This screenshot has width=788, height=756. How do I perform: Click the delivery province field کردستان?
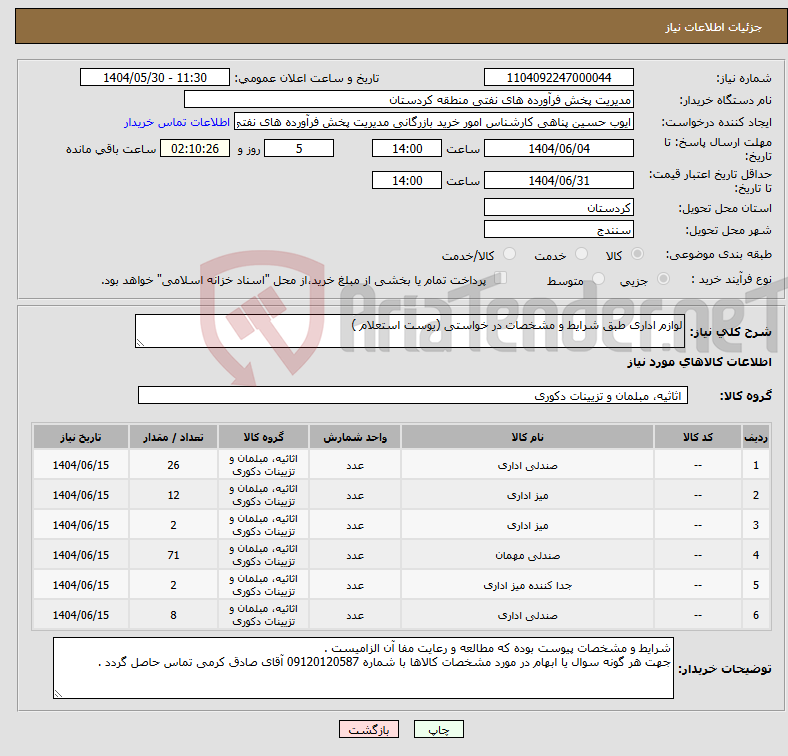click(558, 208)
